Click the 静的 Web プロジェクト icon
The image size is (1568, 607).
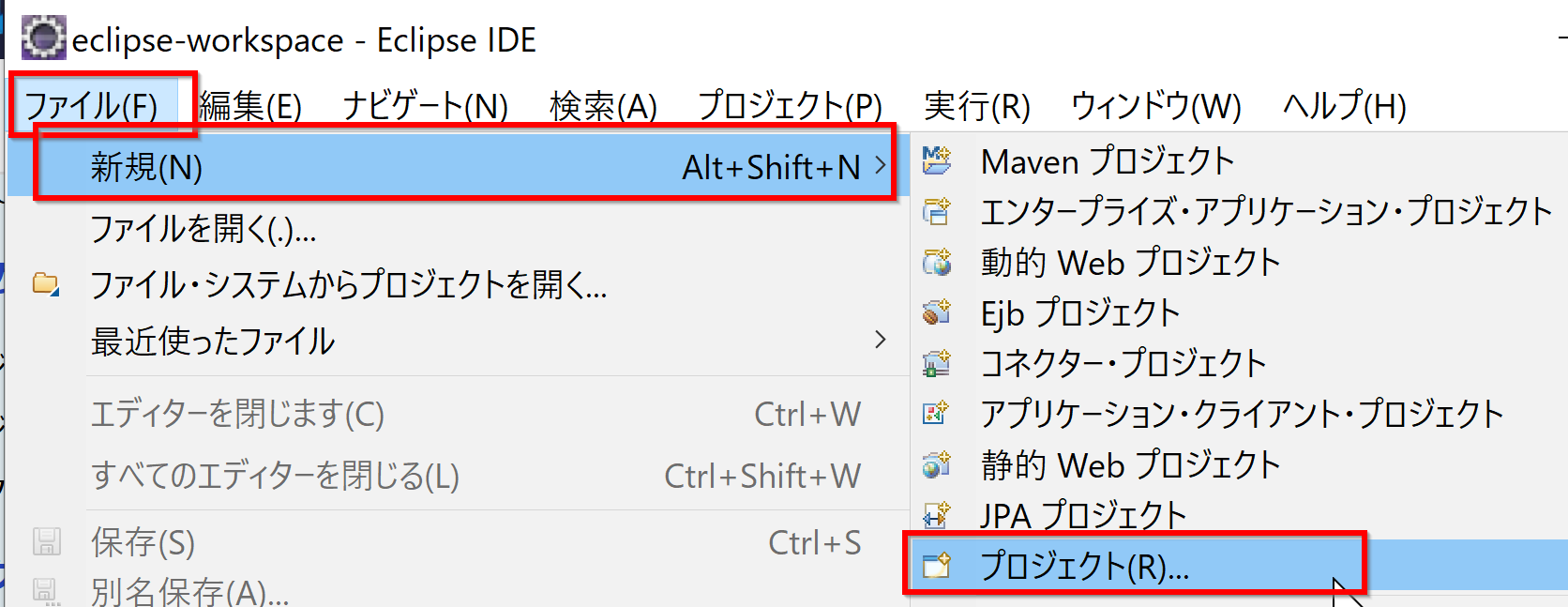[x=936, y=464]
